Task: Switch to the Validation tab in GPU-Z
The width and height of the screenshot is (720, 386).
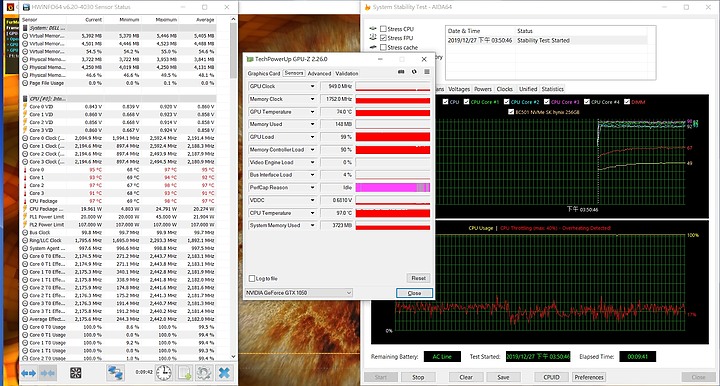Action: coord(347,73)
